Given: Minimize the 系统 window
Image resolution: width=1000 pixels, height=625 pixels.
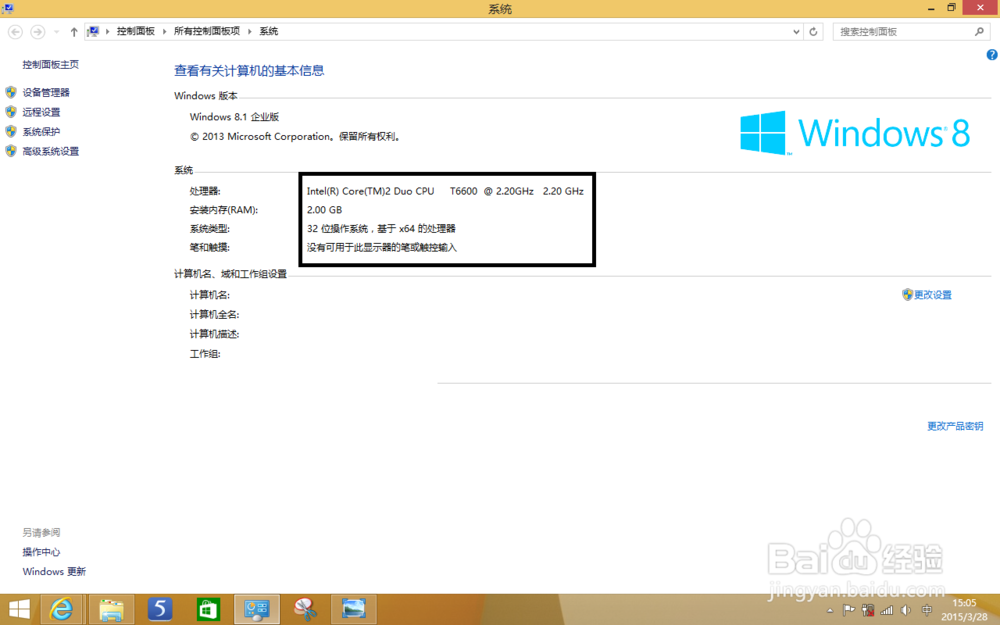Looking at the screenshot, I should coord(932,8).
